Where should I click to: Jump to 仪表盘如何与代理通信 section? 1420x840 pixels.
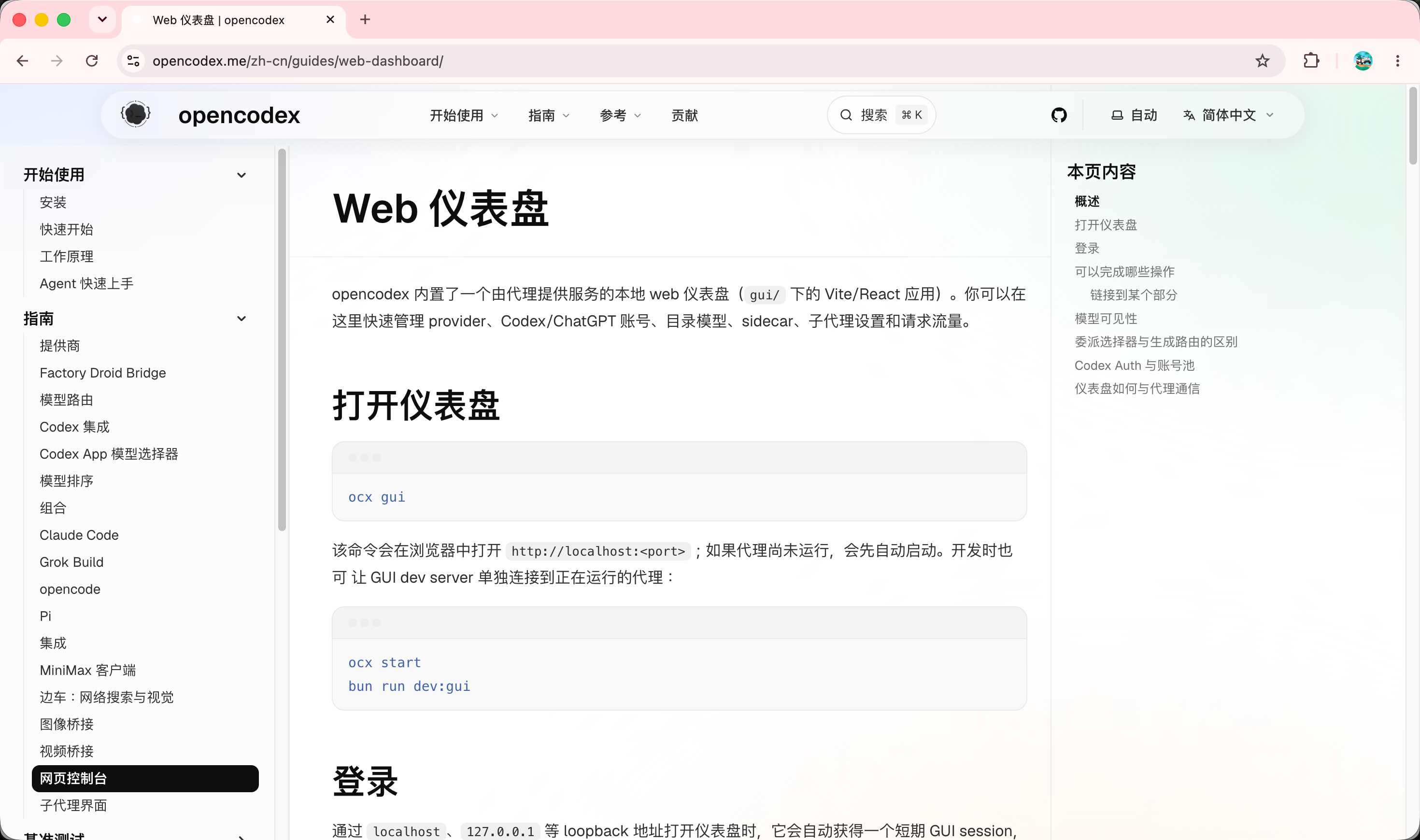tap(1137, 389)
